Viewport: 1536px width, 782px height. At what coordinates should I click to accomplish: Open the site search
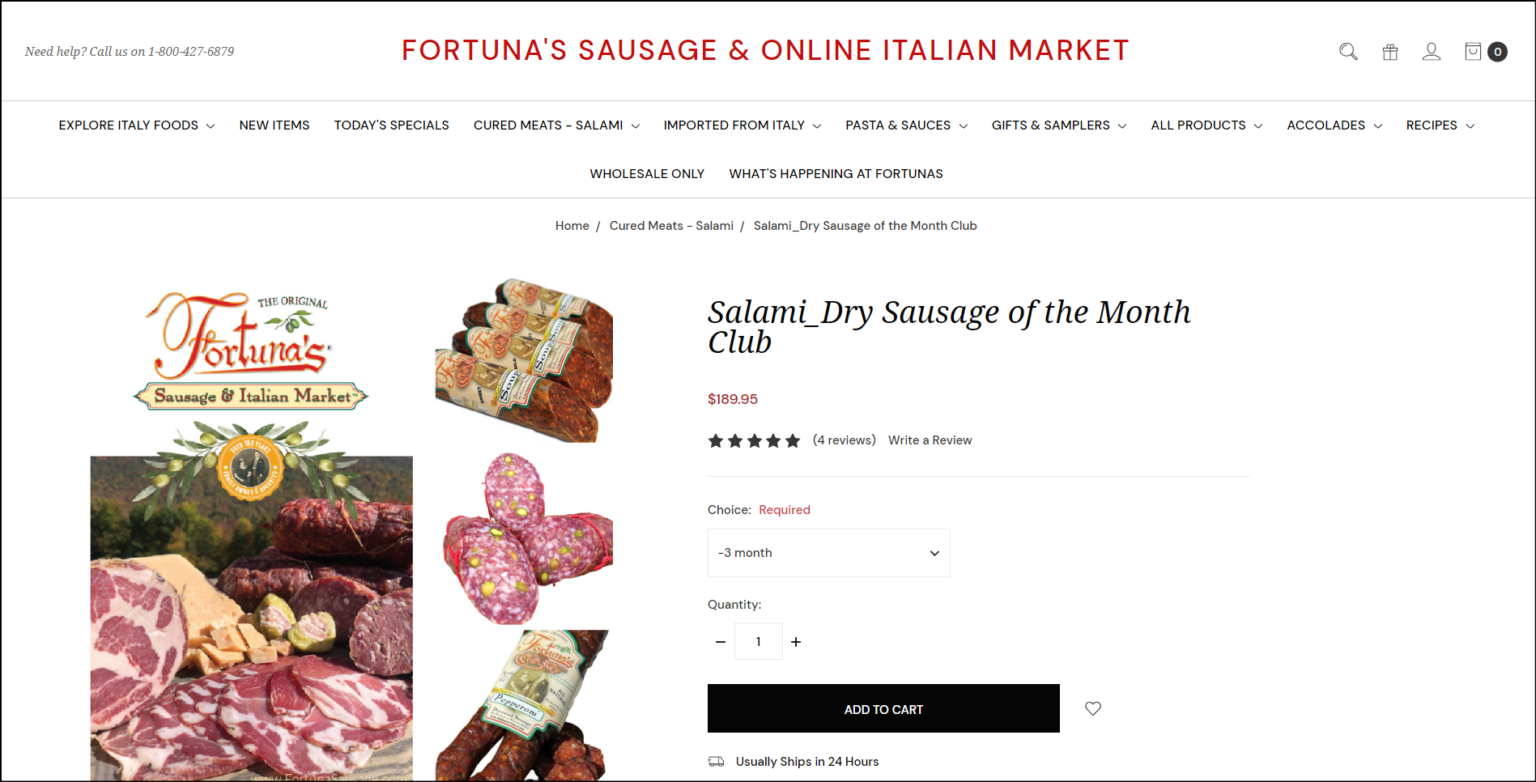(1348, 51)
